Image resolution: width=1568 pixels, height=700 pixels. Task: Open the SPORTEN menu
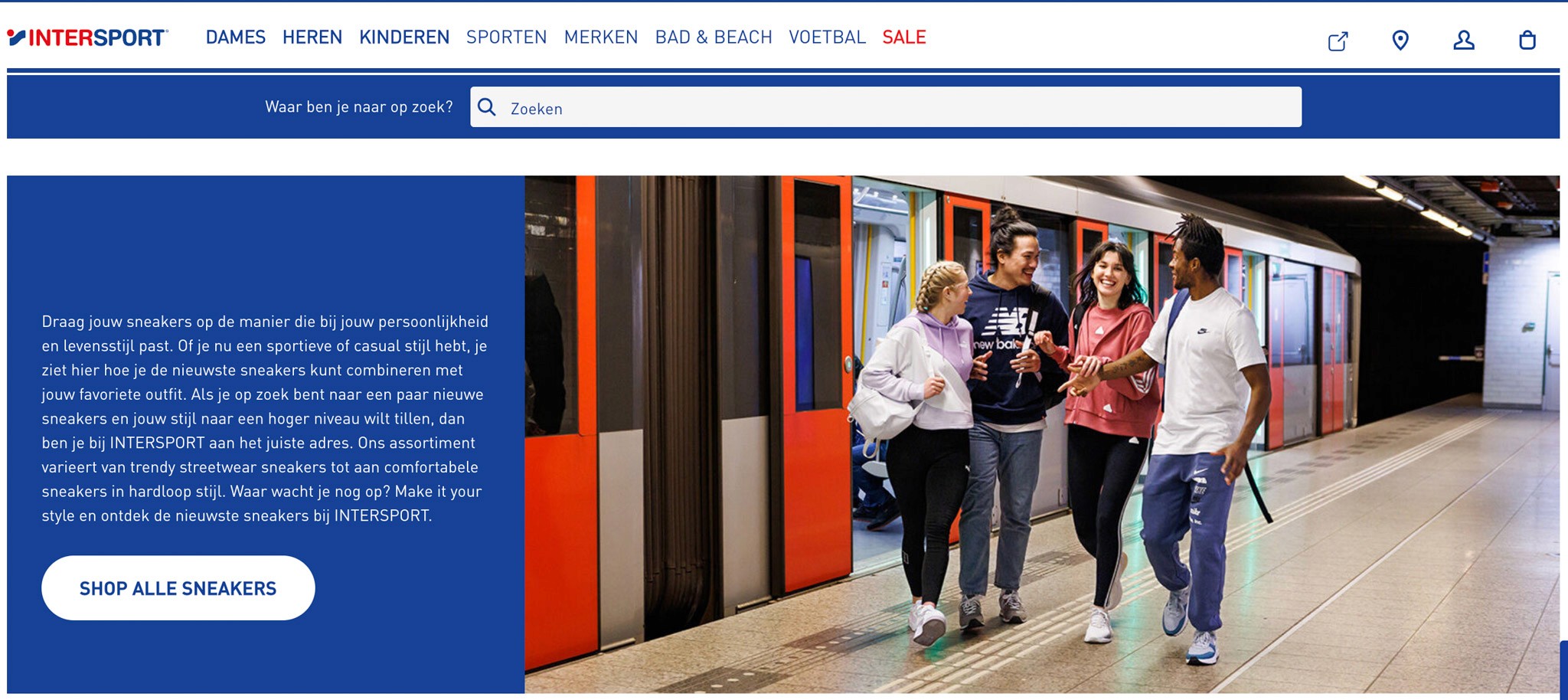(507, 38)
